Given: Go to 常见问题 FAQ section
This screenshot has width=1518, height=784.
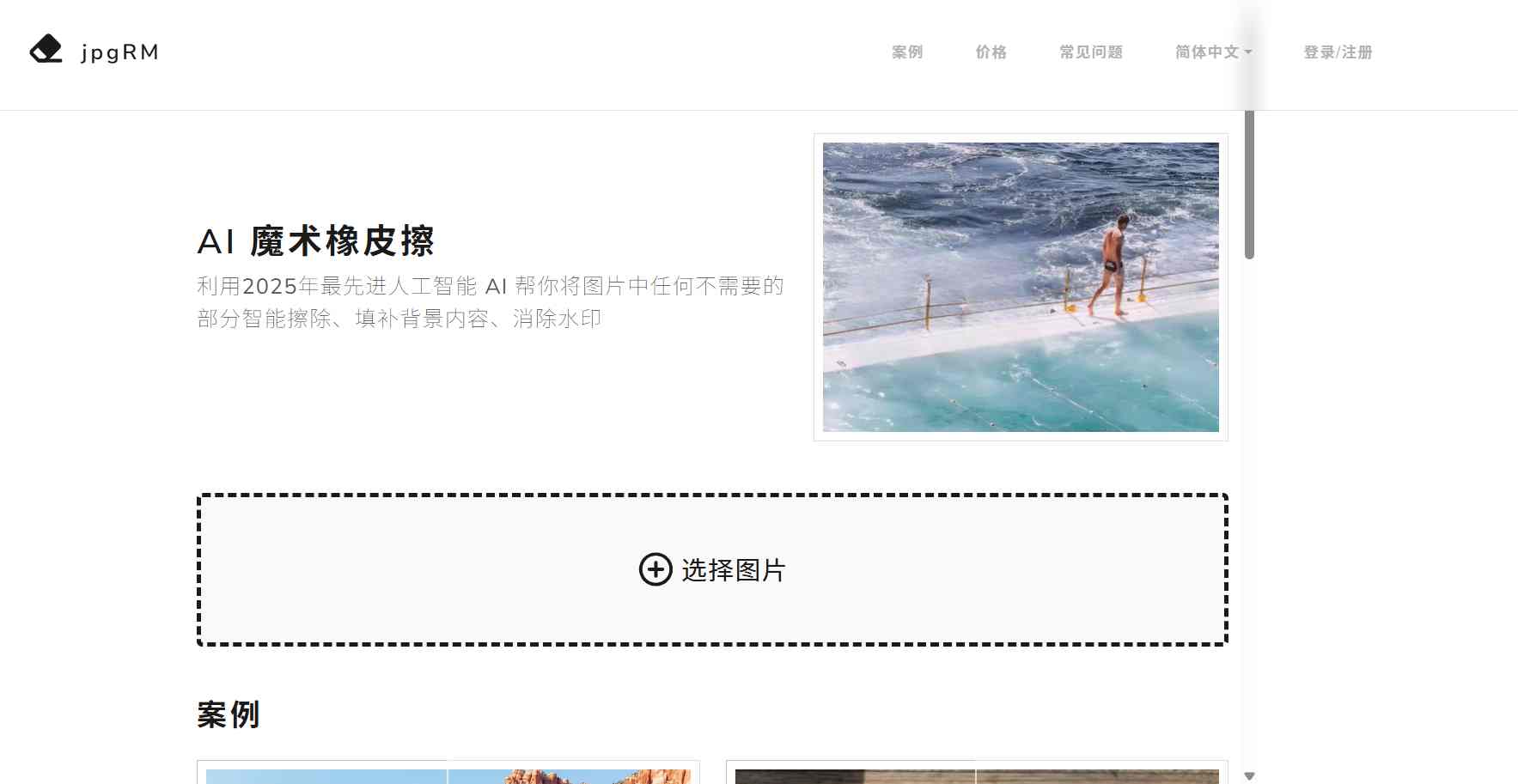Looking at the screenshot, I should 1091,52.
